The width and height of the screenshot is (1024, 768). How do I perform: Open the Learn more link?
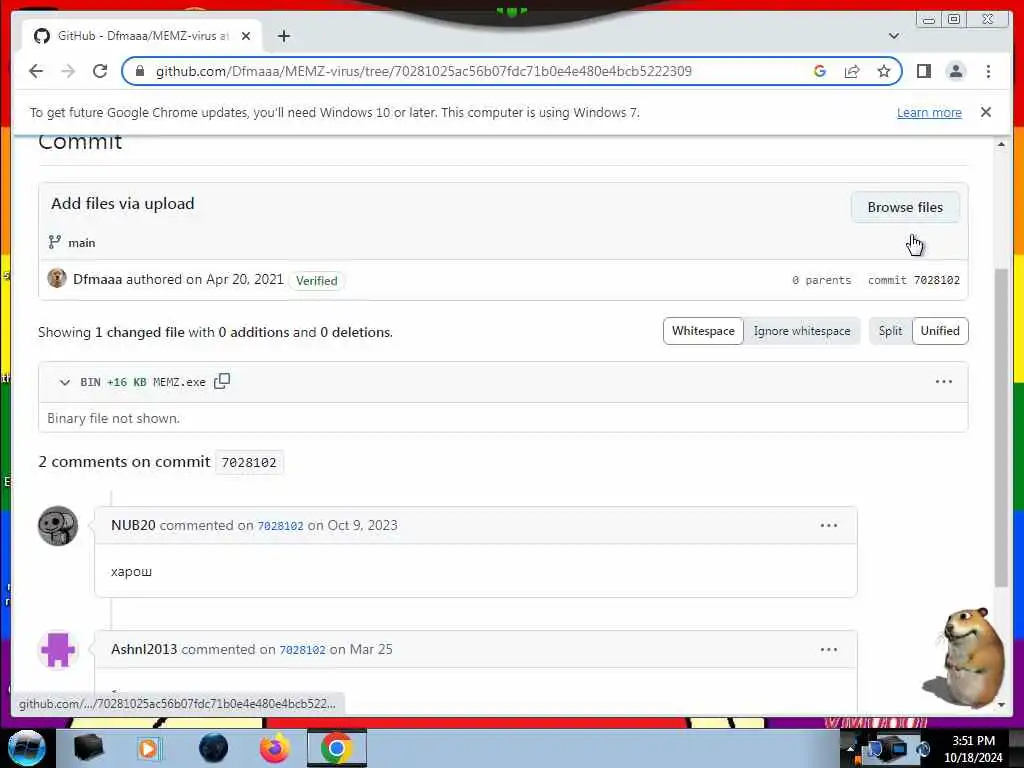point(929,112)
